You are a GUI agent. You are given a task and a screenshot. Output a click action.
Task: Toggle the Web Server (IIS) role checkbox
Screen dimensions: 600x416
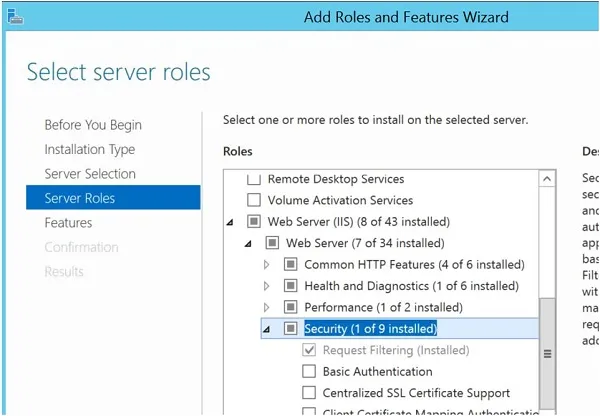point(253,222)
